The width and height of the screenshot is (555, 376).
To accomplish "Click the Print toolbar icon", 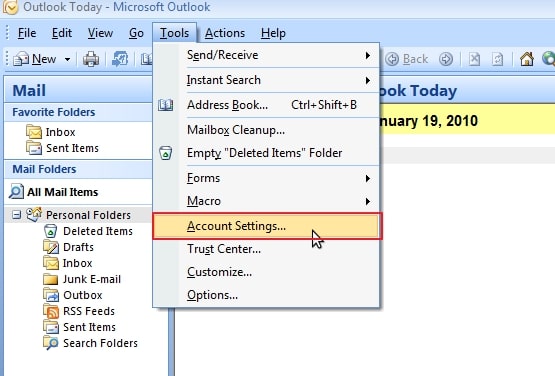I will [91, 59].
